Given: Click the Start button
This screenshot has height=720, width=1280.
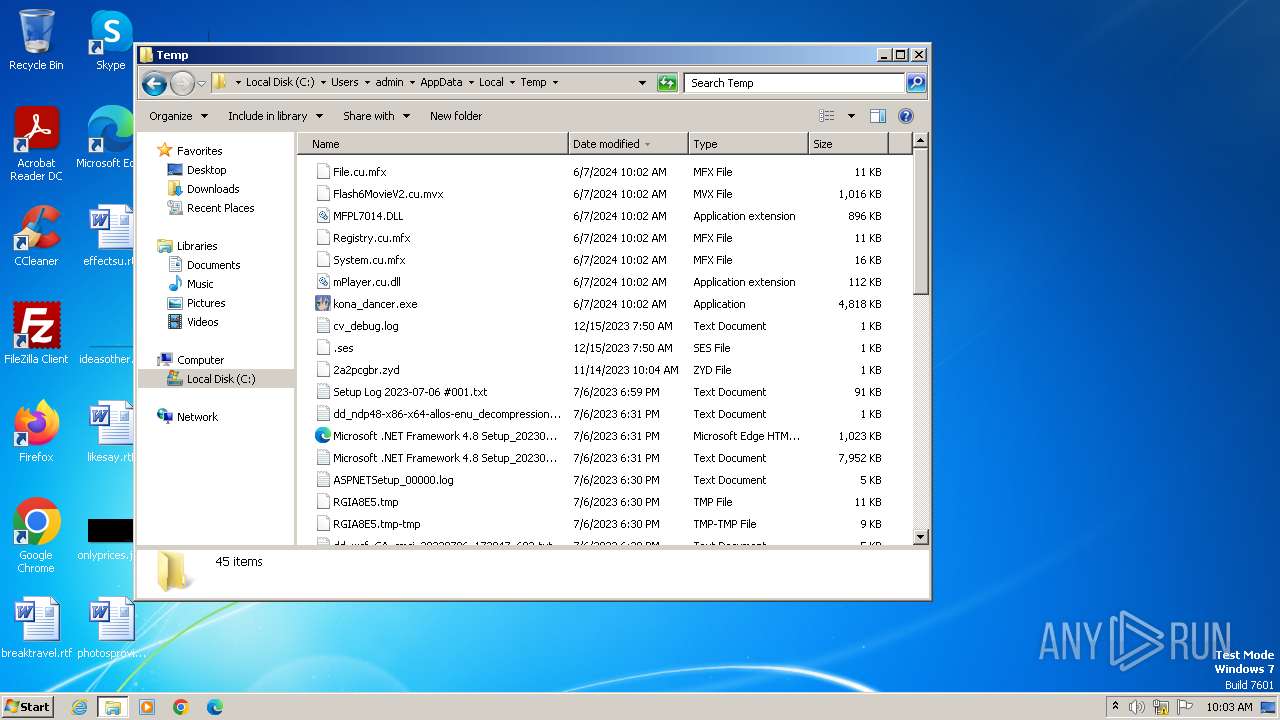Looking at the screenshot, I should 28,707.
